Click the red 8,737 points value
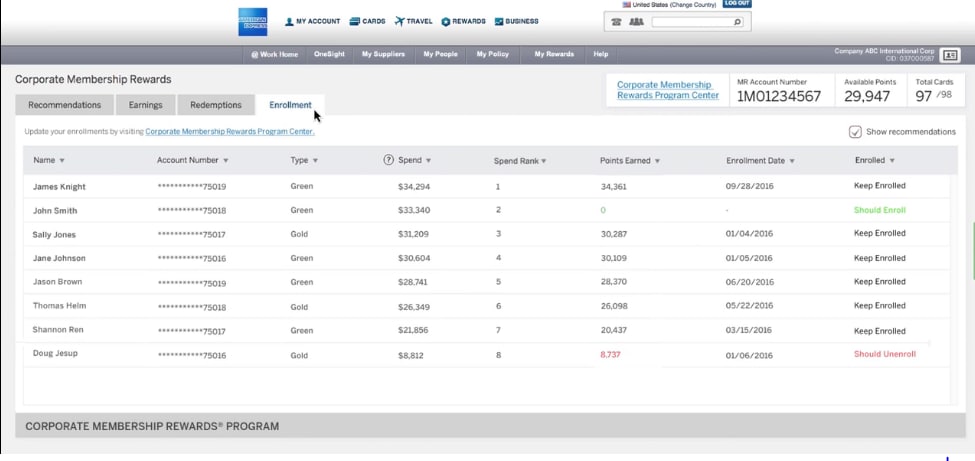This screenshot has height=461, width=975. tap(611, 355)
